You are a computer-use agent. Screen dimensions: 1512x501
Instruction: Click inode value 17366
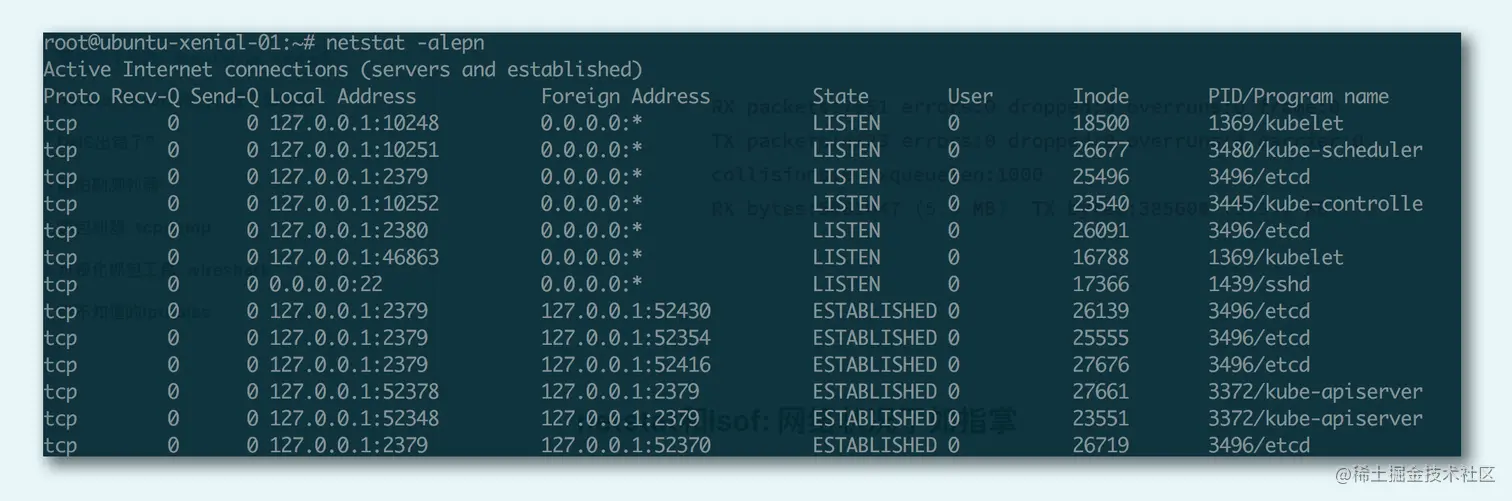click(x=1101, y=285)
